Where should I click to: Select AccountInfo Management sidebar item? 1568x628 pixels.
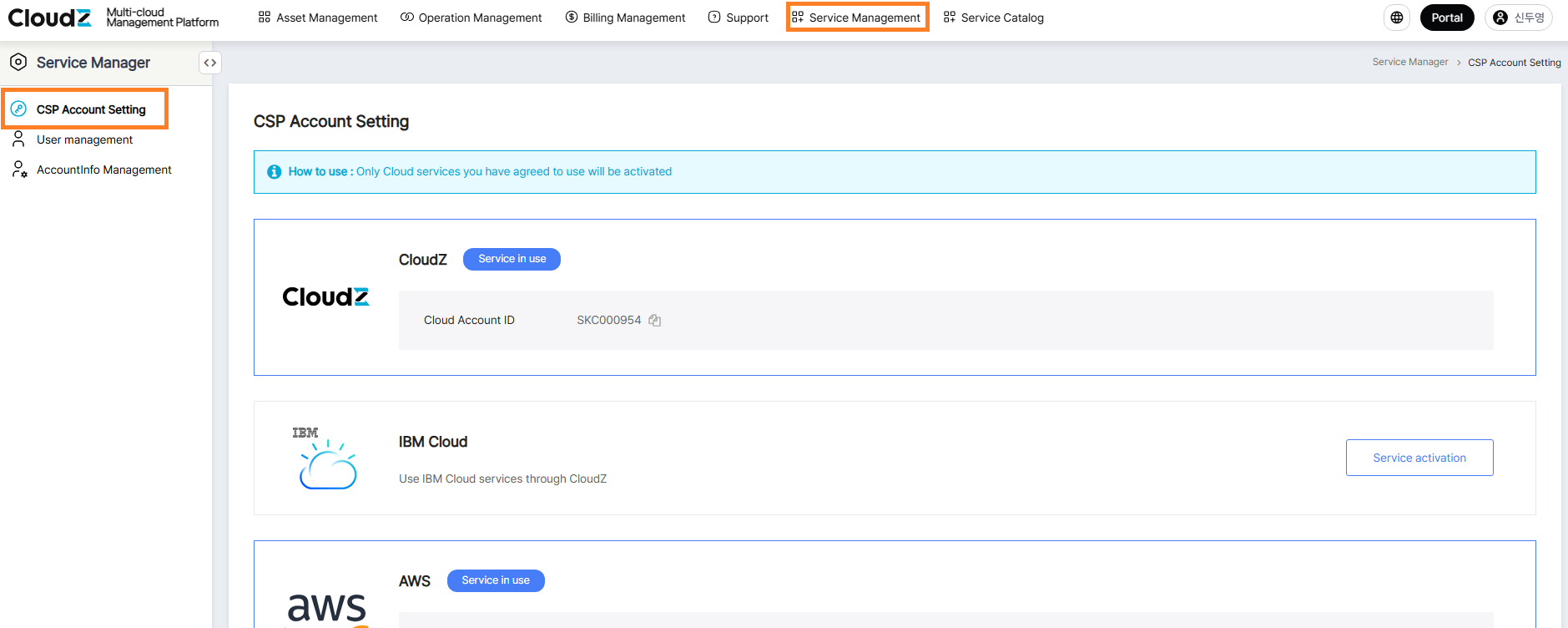coord(103,170)
